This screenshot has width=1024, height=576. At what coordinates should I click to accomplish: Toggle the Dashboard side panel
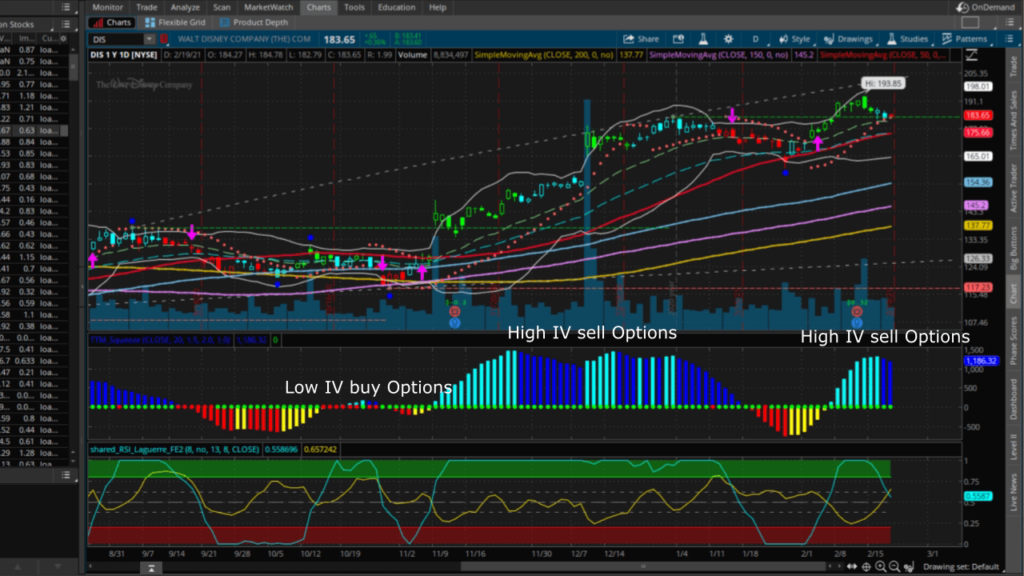(1014, 399)
